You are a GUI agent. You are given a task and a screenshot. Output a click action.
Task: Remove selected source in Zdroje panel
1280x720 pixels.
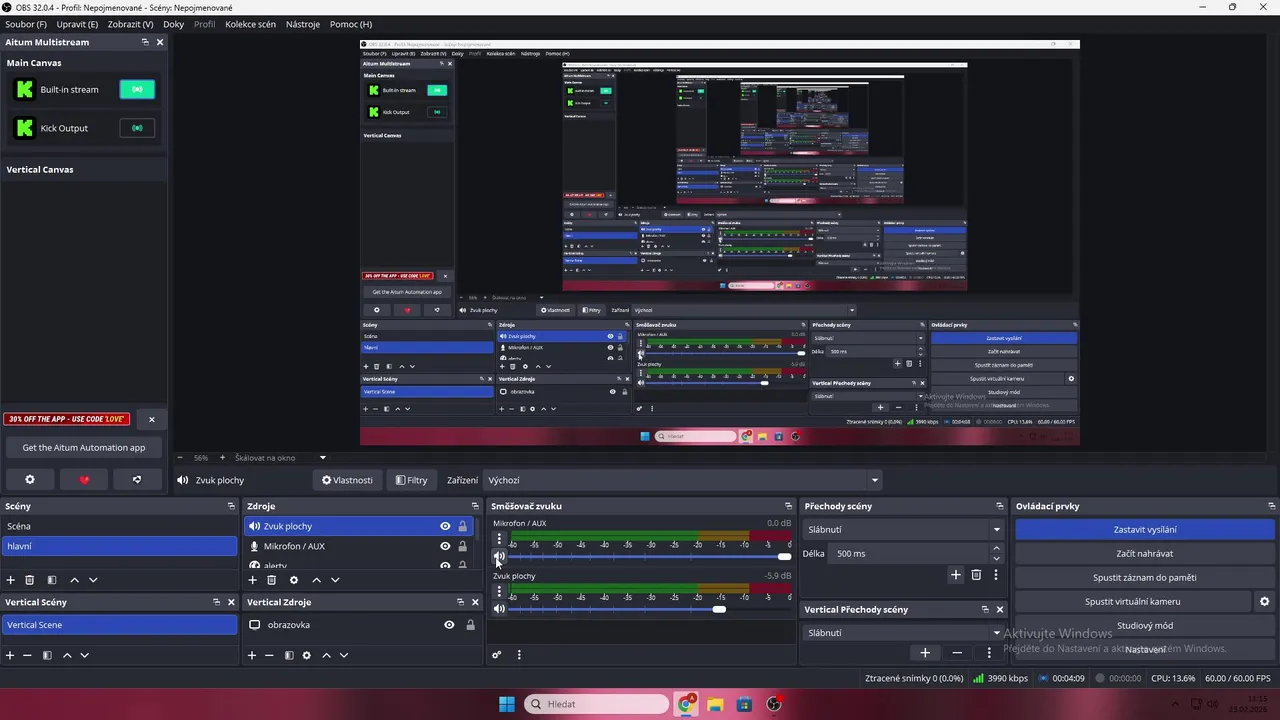pyautogui.click(x=271, y=580)
